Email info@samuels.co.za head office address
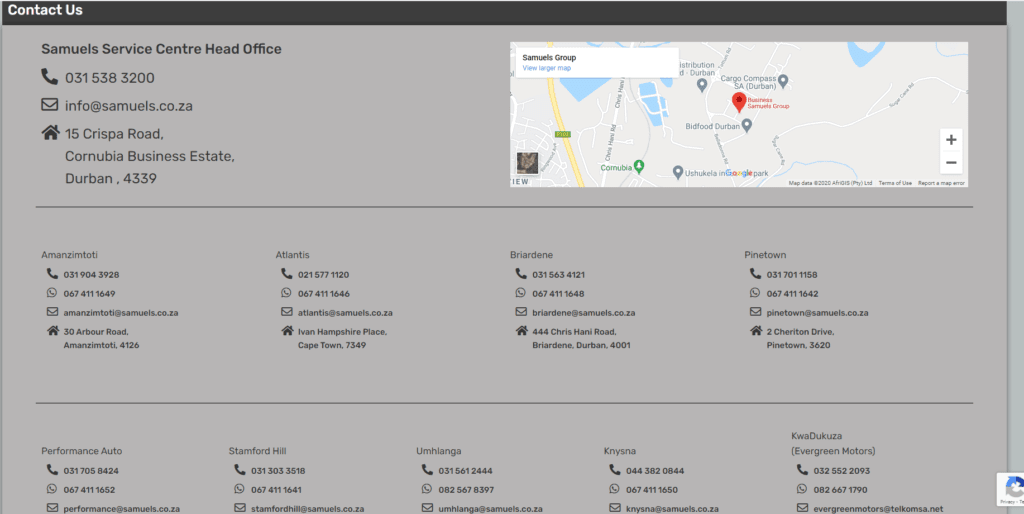The width and height of the screenshot is (1024, 514). (x=129, y=106)
